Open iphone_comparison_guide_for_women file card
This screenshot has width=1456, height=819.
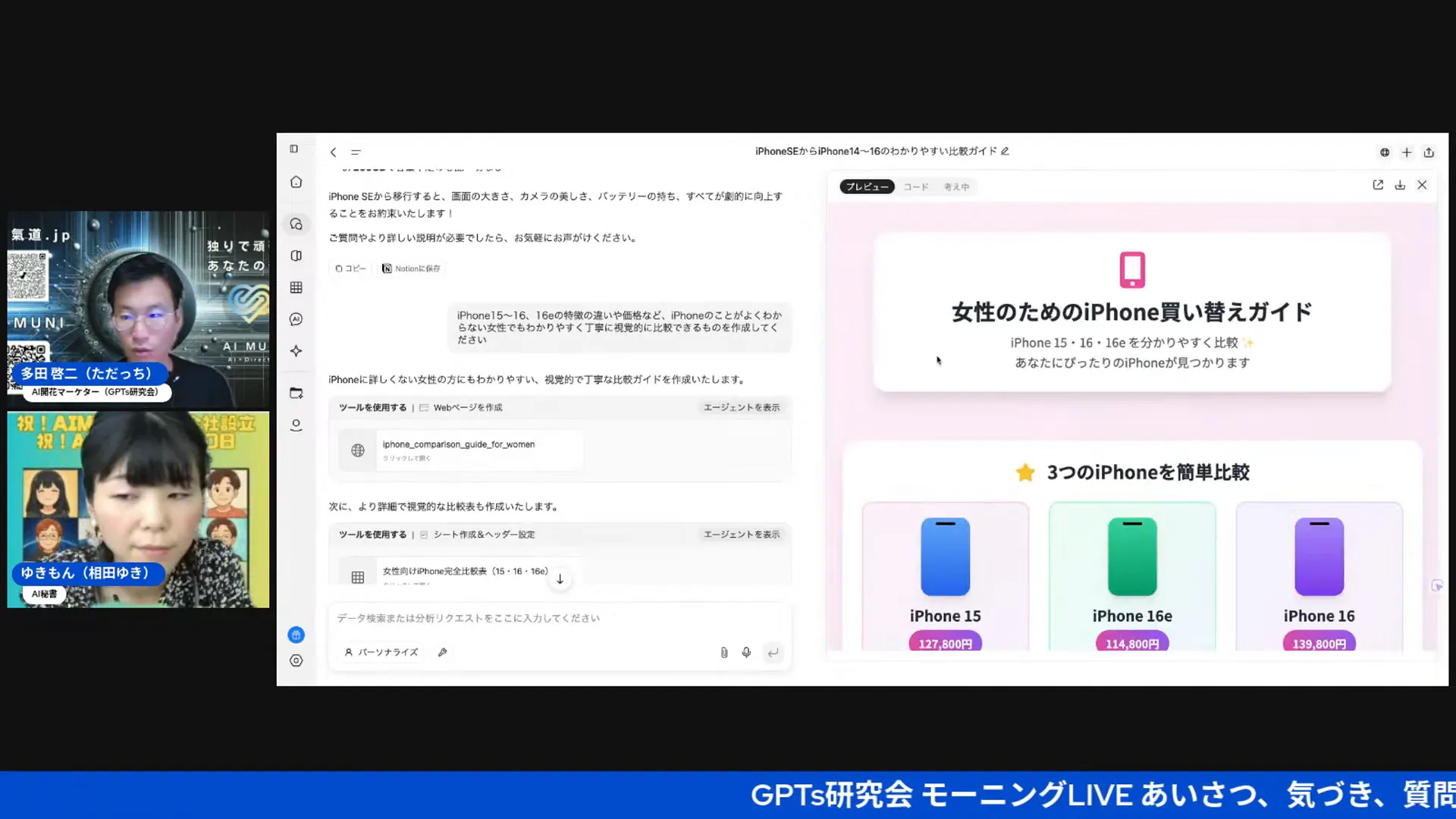[461, 450]
